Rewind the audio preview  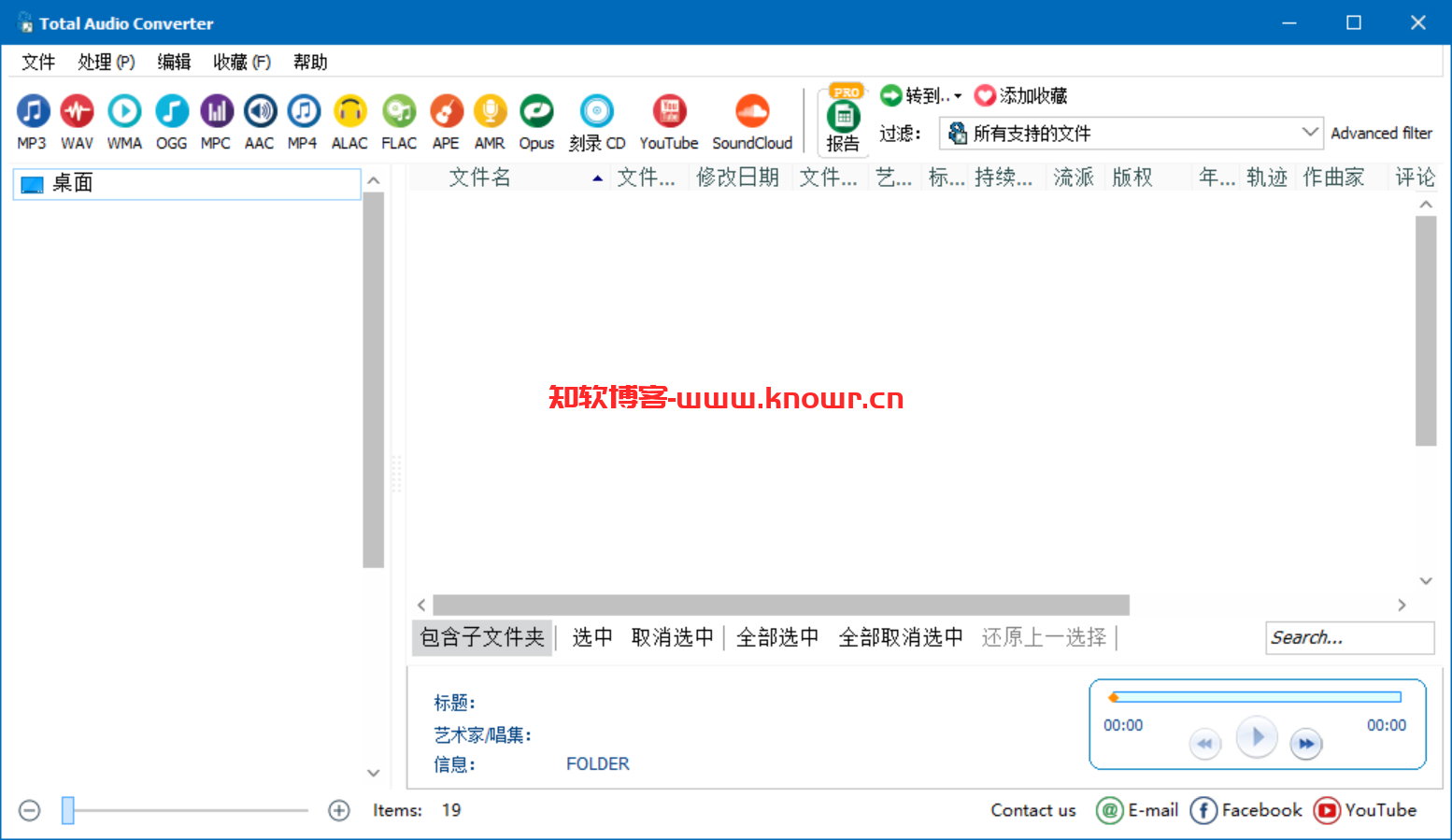click(x=1205, y=744)
